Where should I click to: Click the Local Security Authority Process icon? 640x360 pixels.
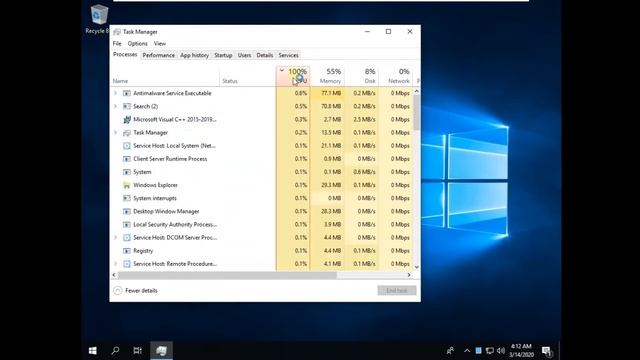[x=127, y=224]
